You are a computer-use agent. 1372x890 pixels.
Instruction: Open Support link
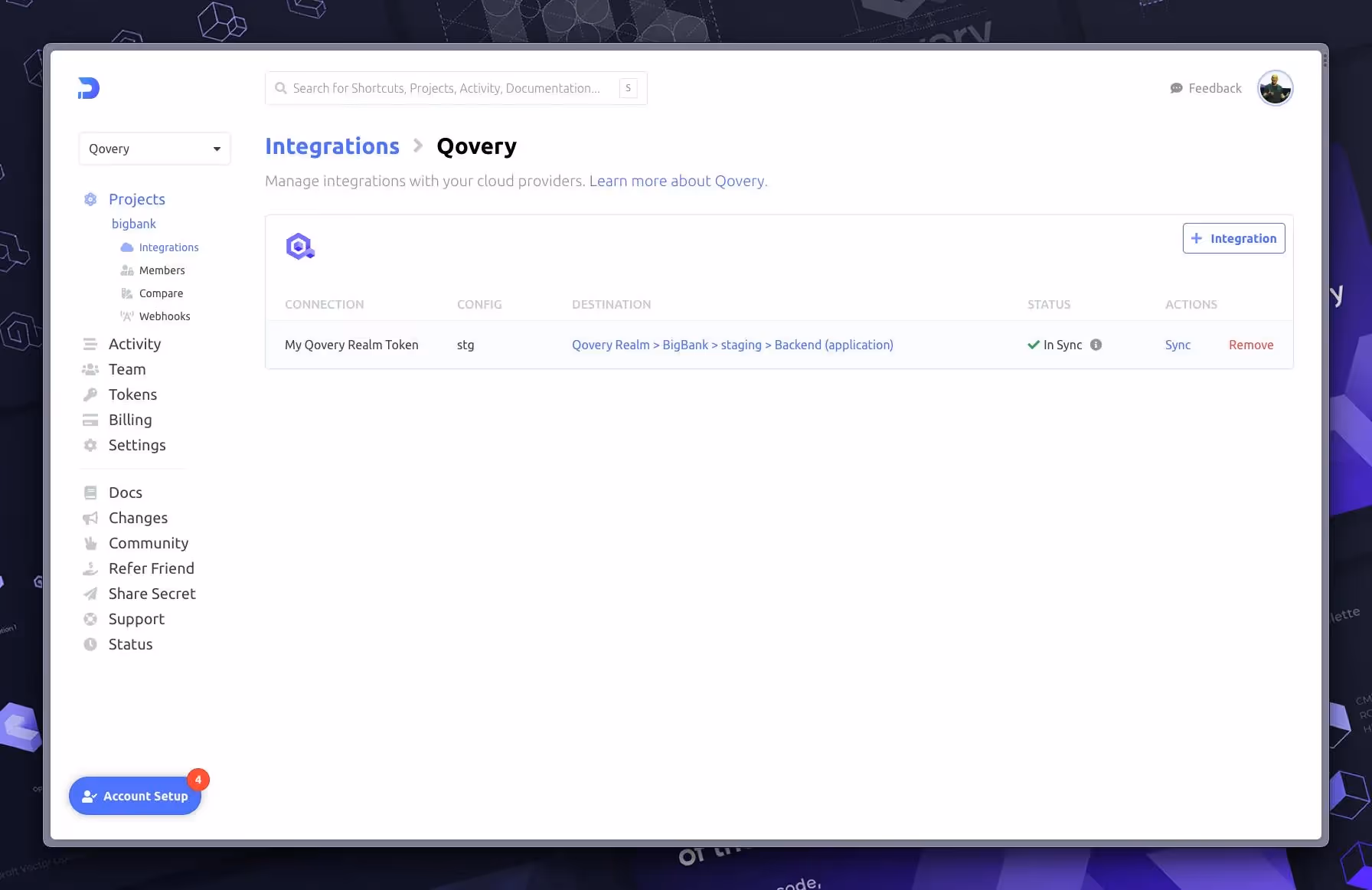(x=136, y=619)
